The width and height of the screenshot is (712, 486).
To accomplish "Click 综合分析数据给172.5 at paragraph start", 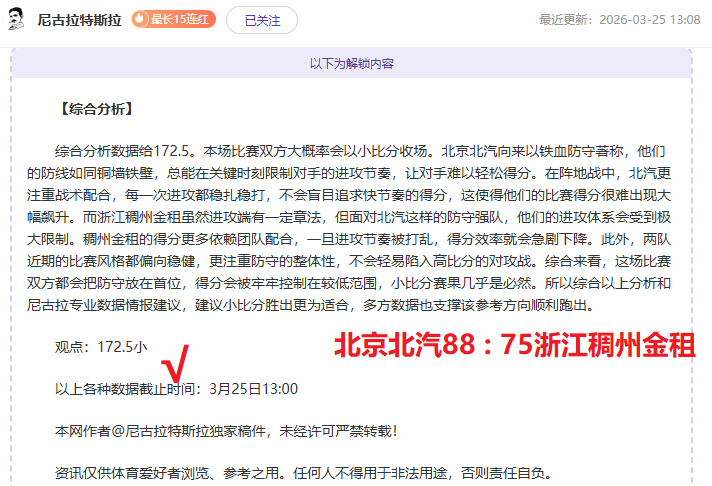I will point(118,151).
